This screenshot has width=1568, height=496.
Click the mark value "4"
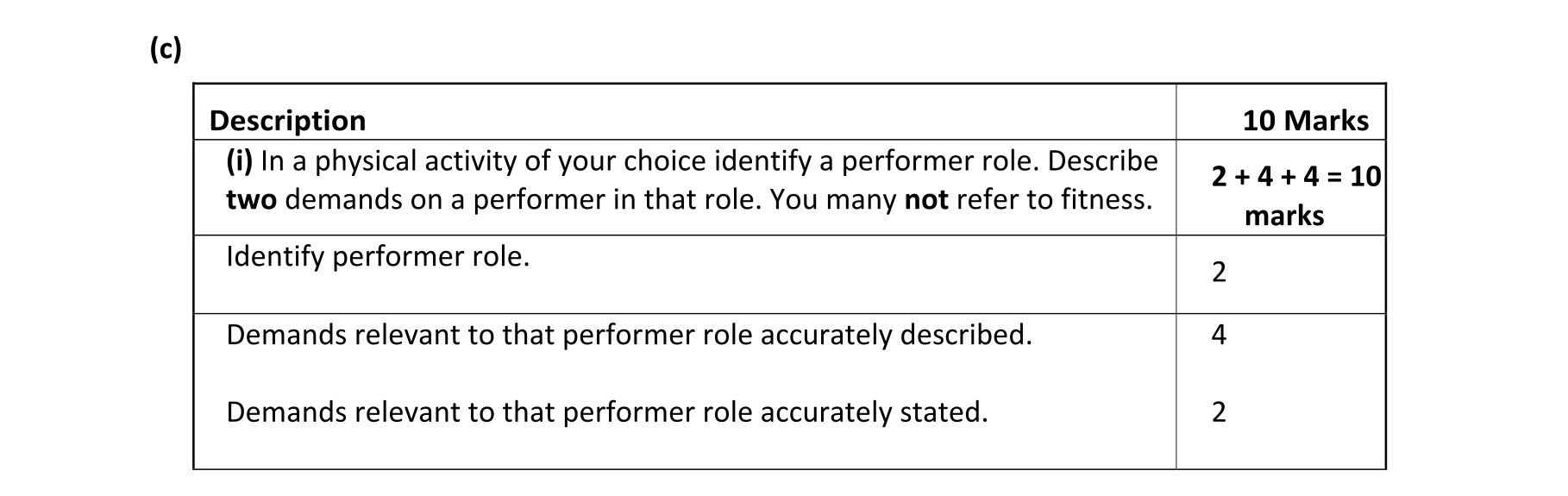tap(1219, 335)
